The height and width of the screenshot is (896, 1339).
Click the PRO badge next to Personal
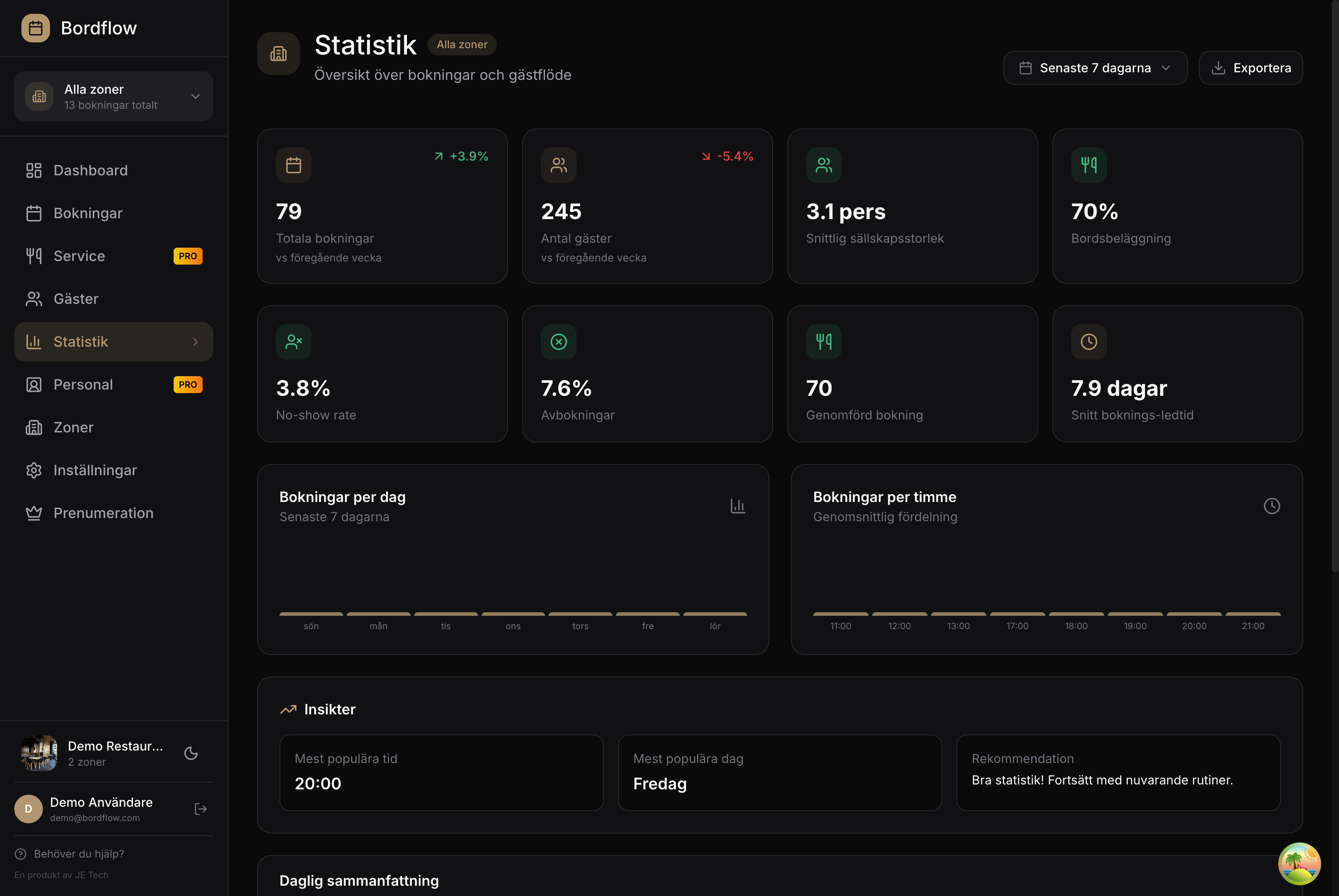(x=187, y=384)
